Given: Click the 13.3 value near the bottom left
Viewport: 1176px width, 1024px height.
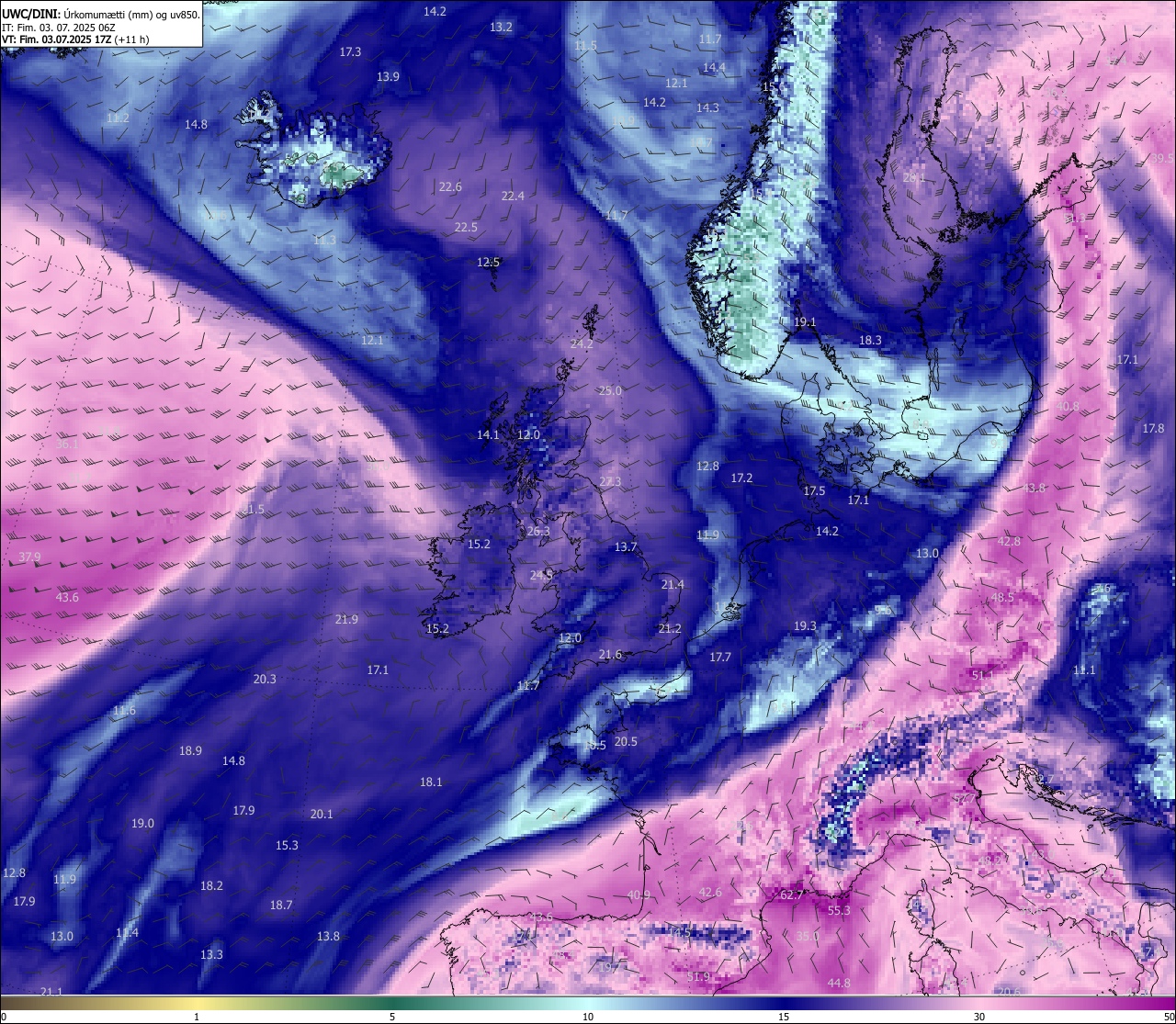Looking at the screenshot, I should pyautogui.click(x=211, y=955).
